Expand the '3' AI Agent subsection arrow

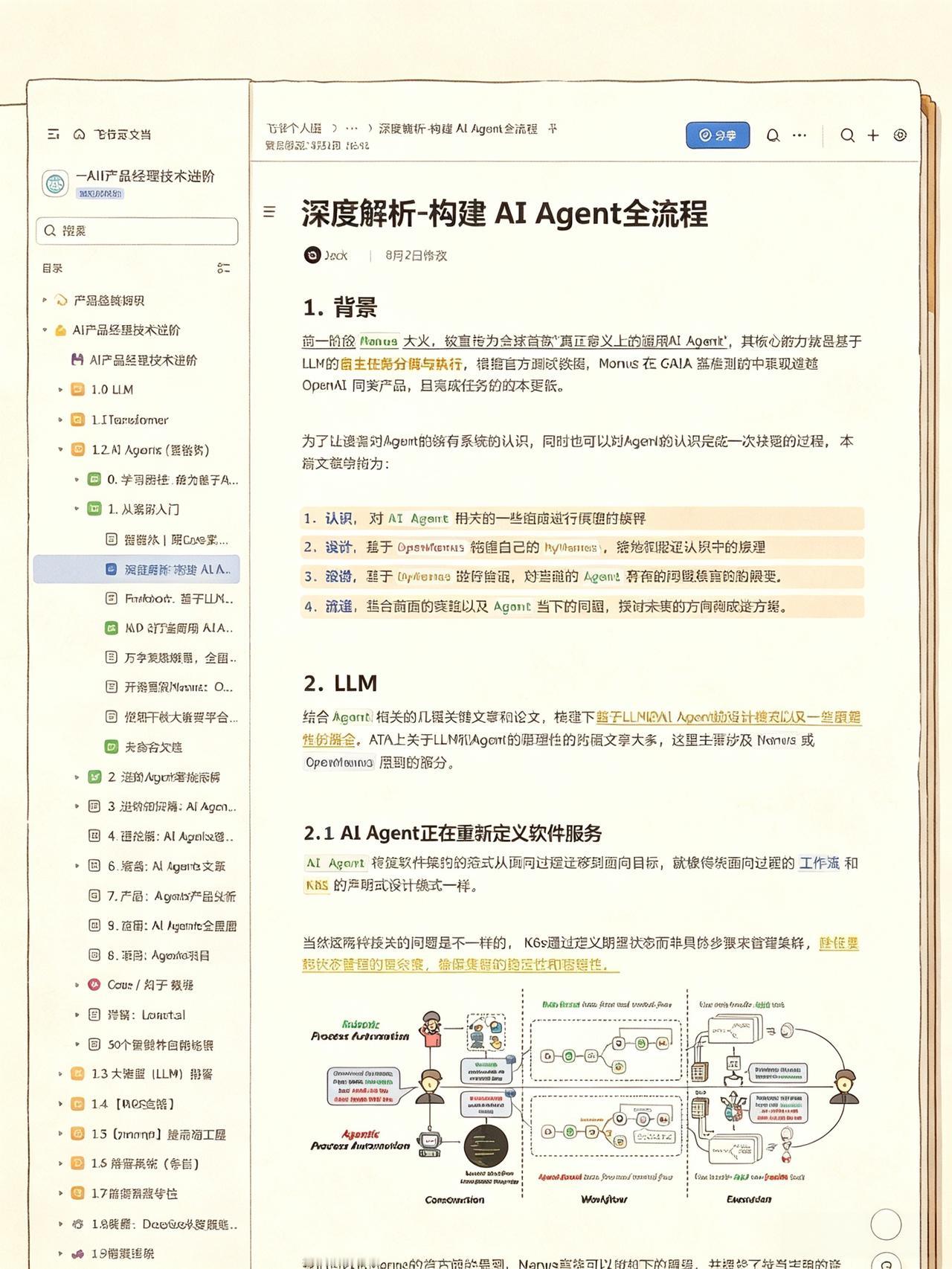(x=77, y=806)
